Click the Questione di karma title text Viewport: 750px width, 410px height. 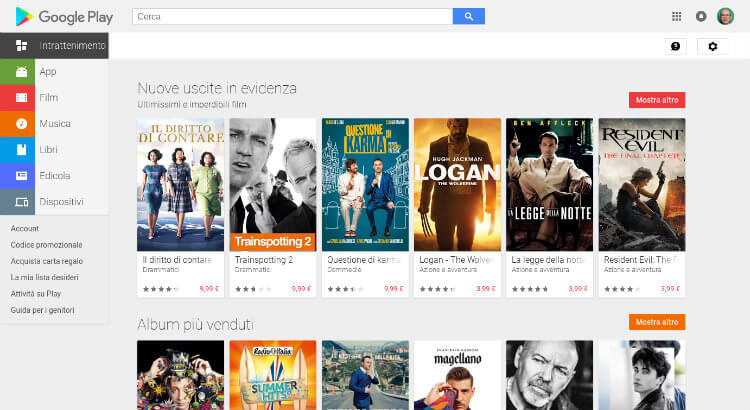[x=364, y=260]
